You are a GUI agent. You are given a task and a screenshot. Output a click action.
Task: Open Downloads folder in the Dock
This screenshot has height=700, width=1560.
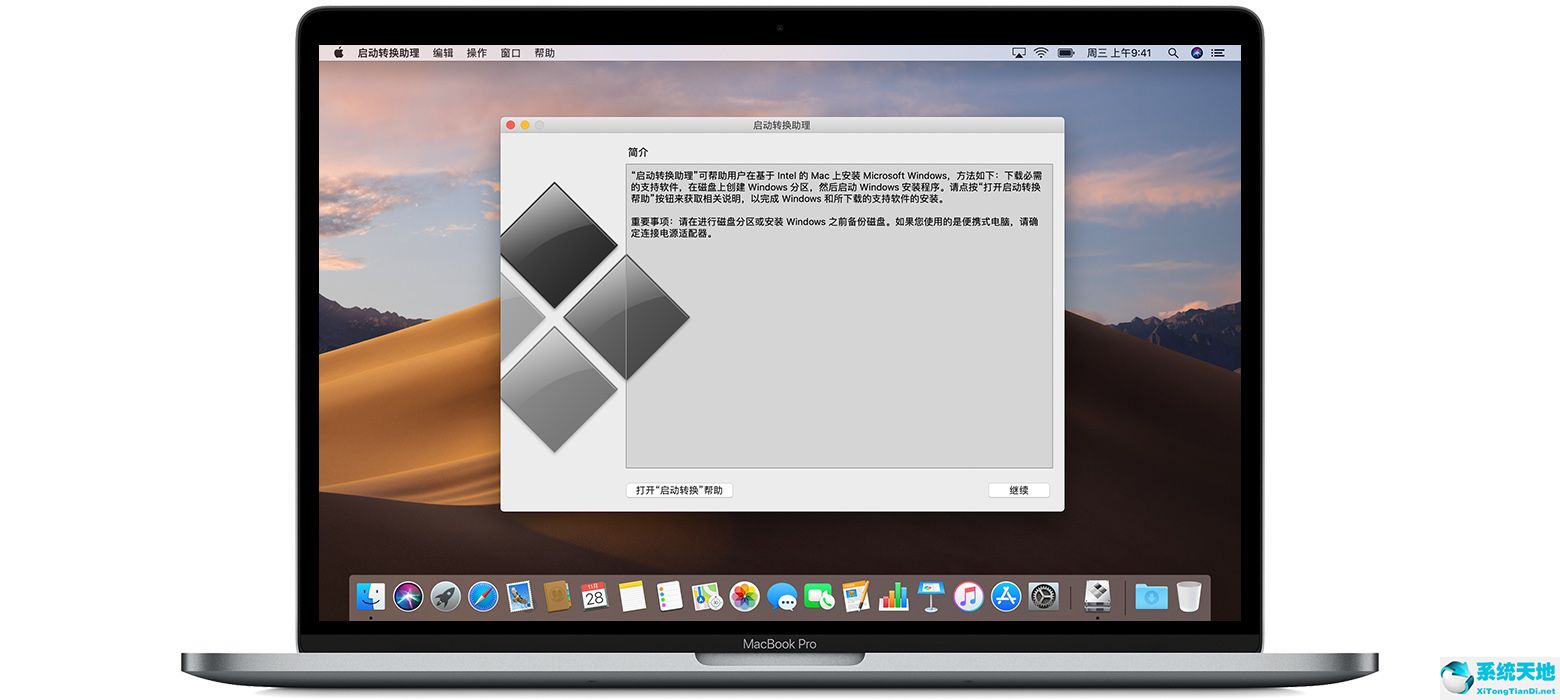1151,597
